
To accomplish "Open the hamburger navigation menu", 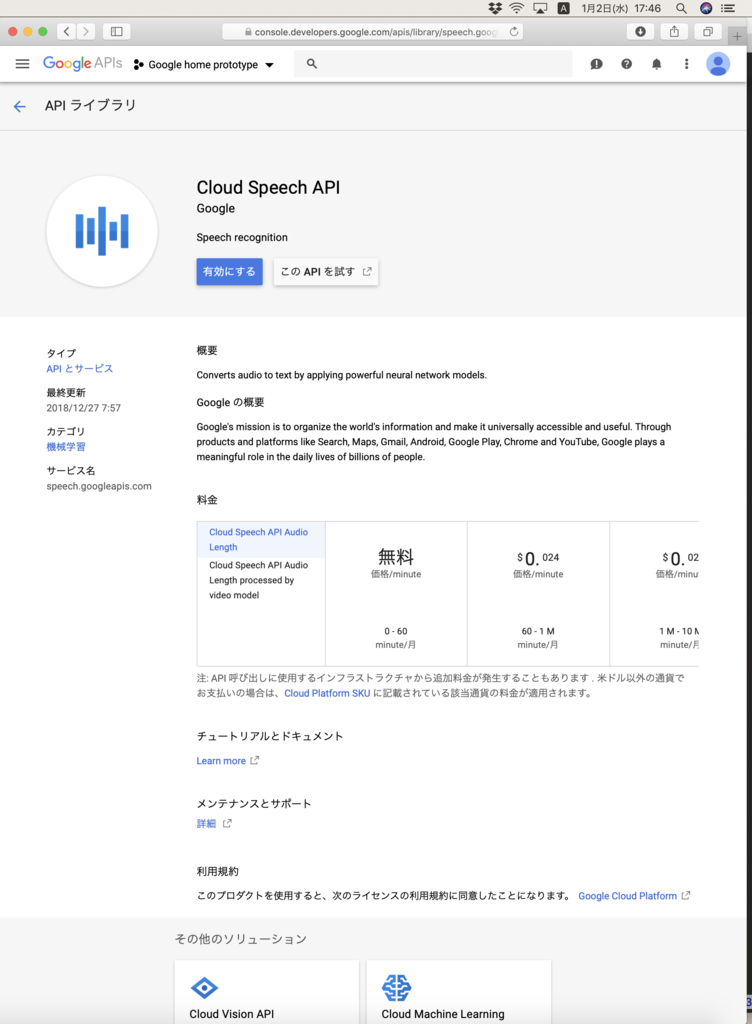I will tap(22, 64).
